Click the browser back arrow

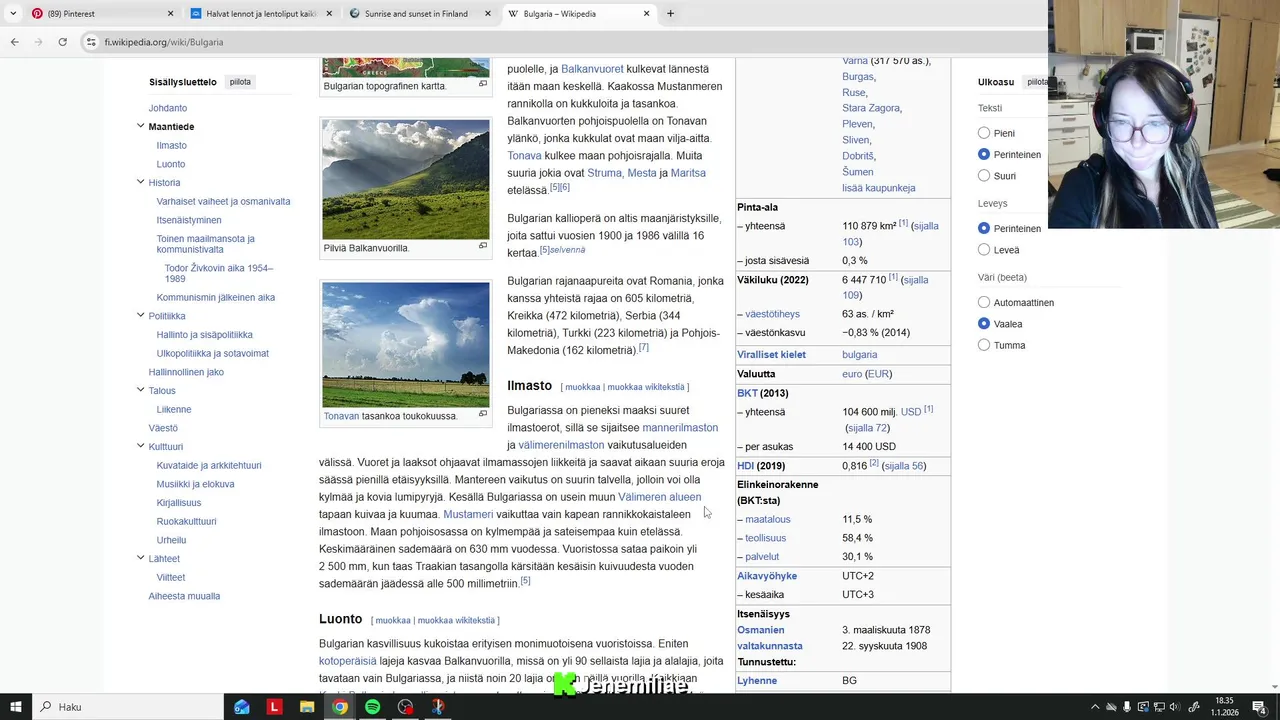pos(14,42)
